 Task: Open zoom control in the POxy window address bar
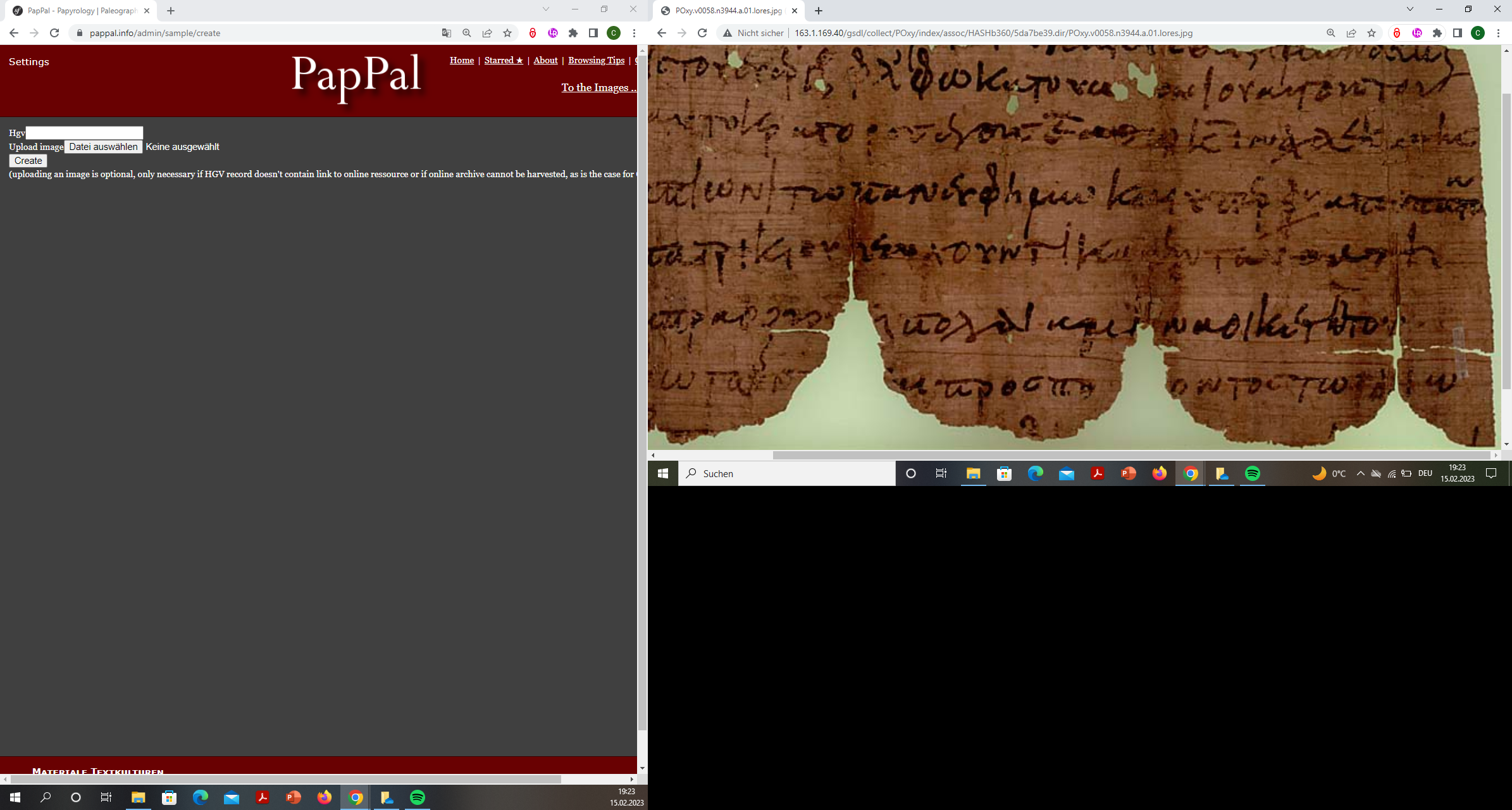[1331, 33]
